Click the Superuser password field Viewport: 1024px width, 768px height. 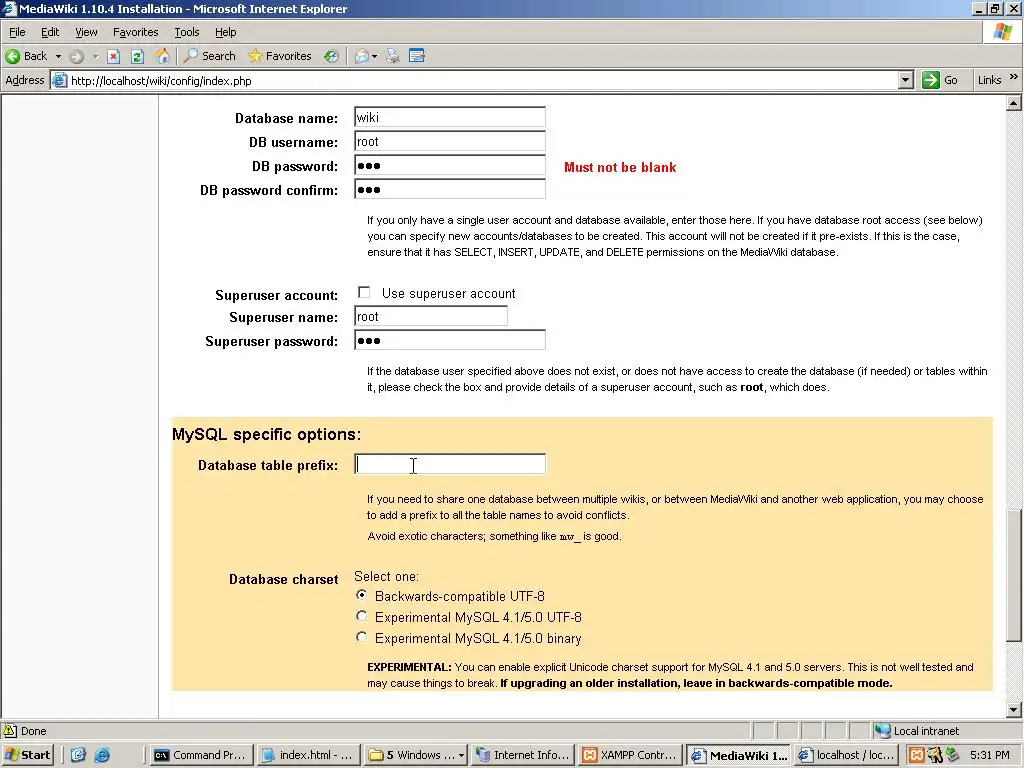click(450, 341)
